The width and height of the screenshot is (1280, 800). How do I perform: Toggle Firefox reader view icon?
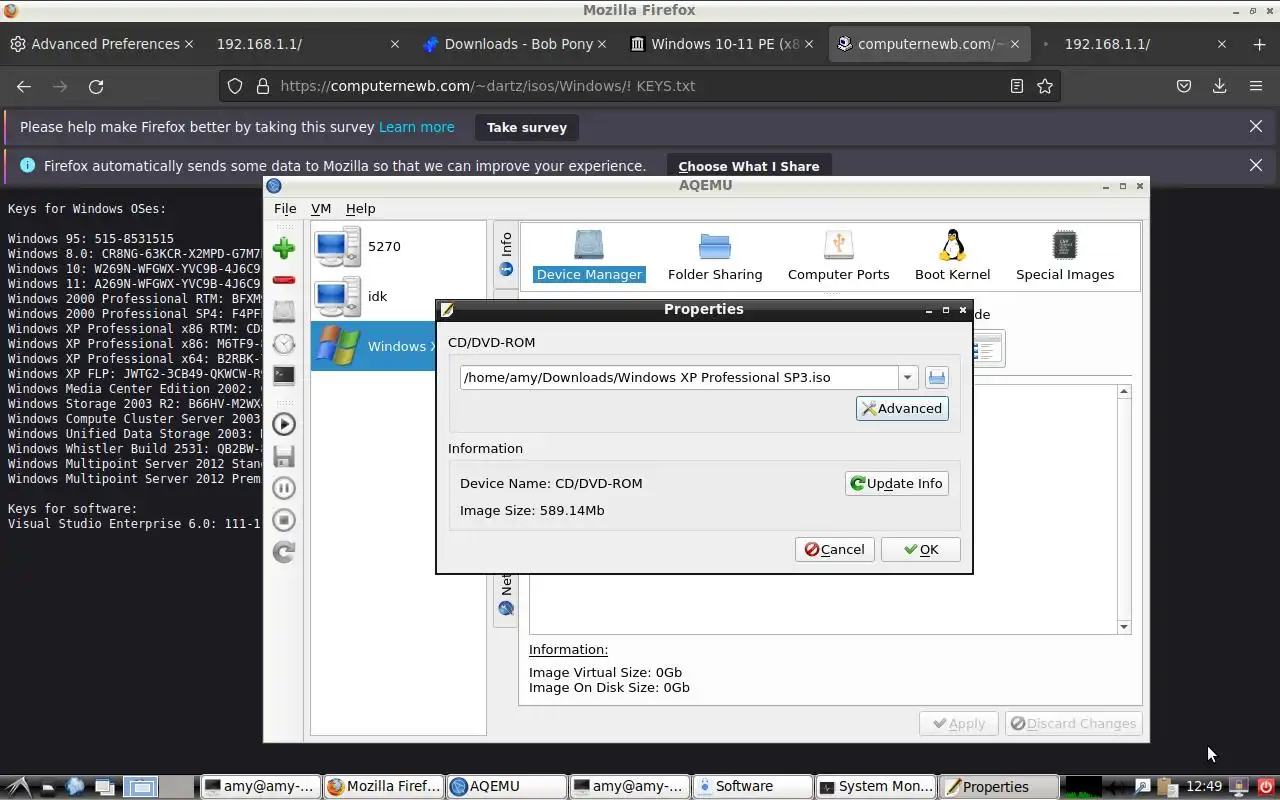[x=1017, y=86]
